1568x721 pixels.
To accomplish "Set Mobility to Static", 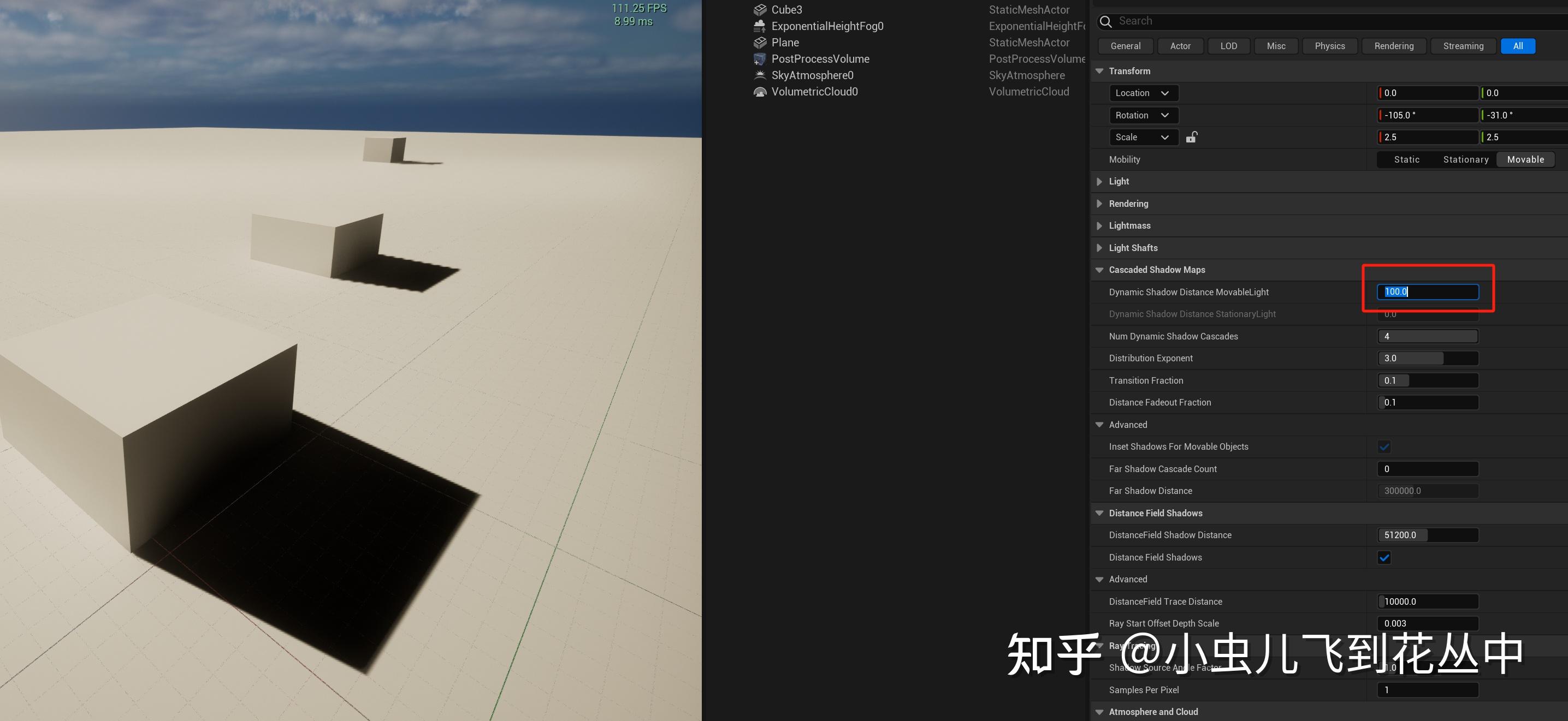I will 1406,159.
